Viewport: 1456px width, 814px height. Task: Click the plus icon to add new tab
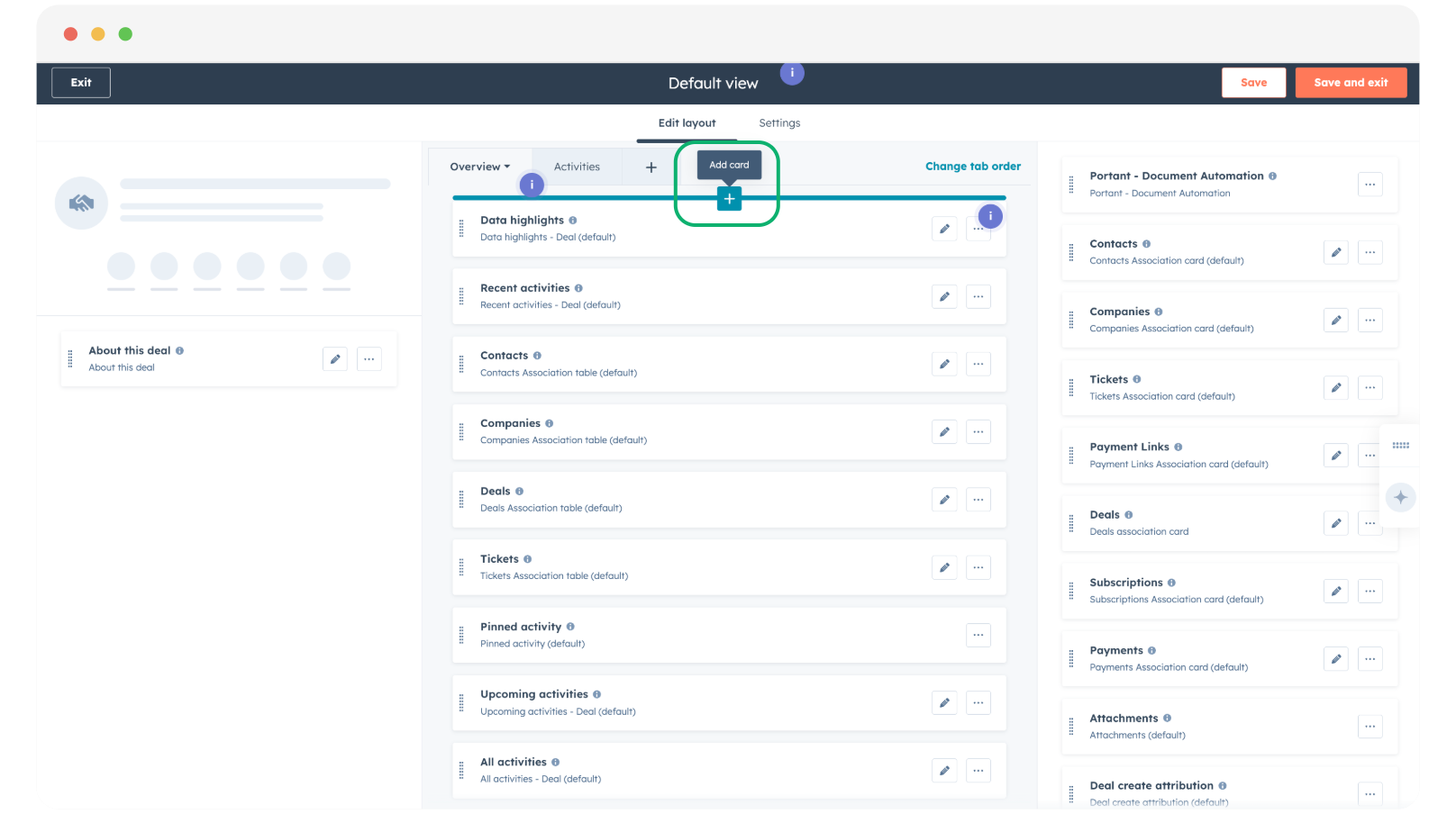pos(651,167)
